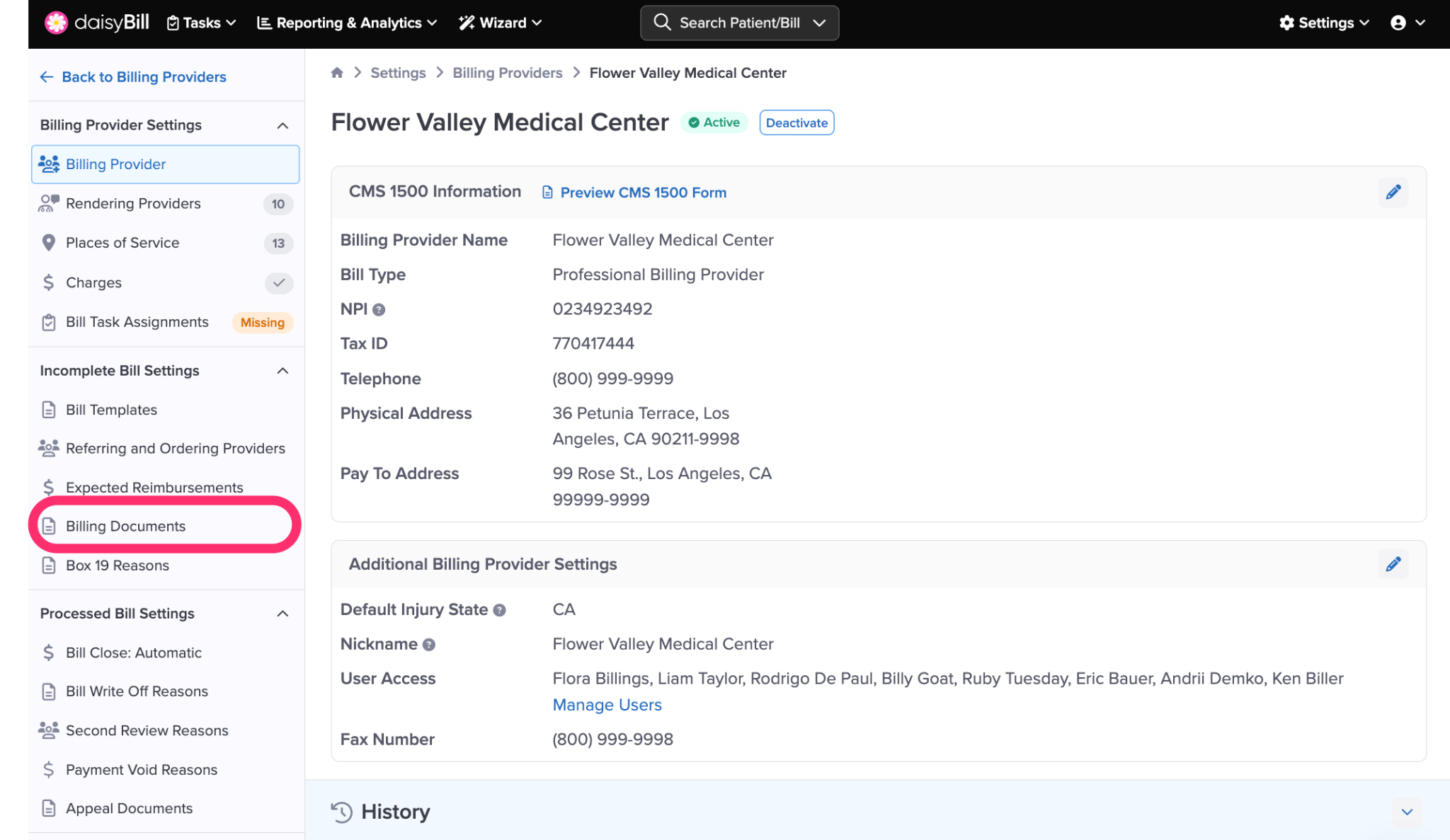Screen dimensions: 1450x840
Task: Expand the History panel chevron
Action: 1406,812
